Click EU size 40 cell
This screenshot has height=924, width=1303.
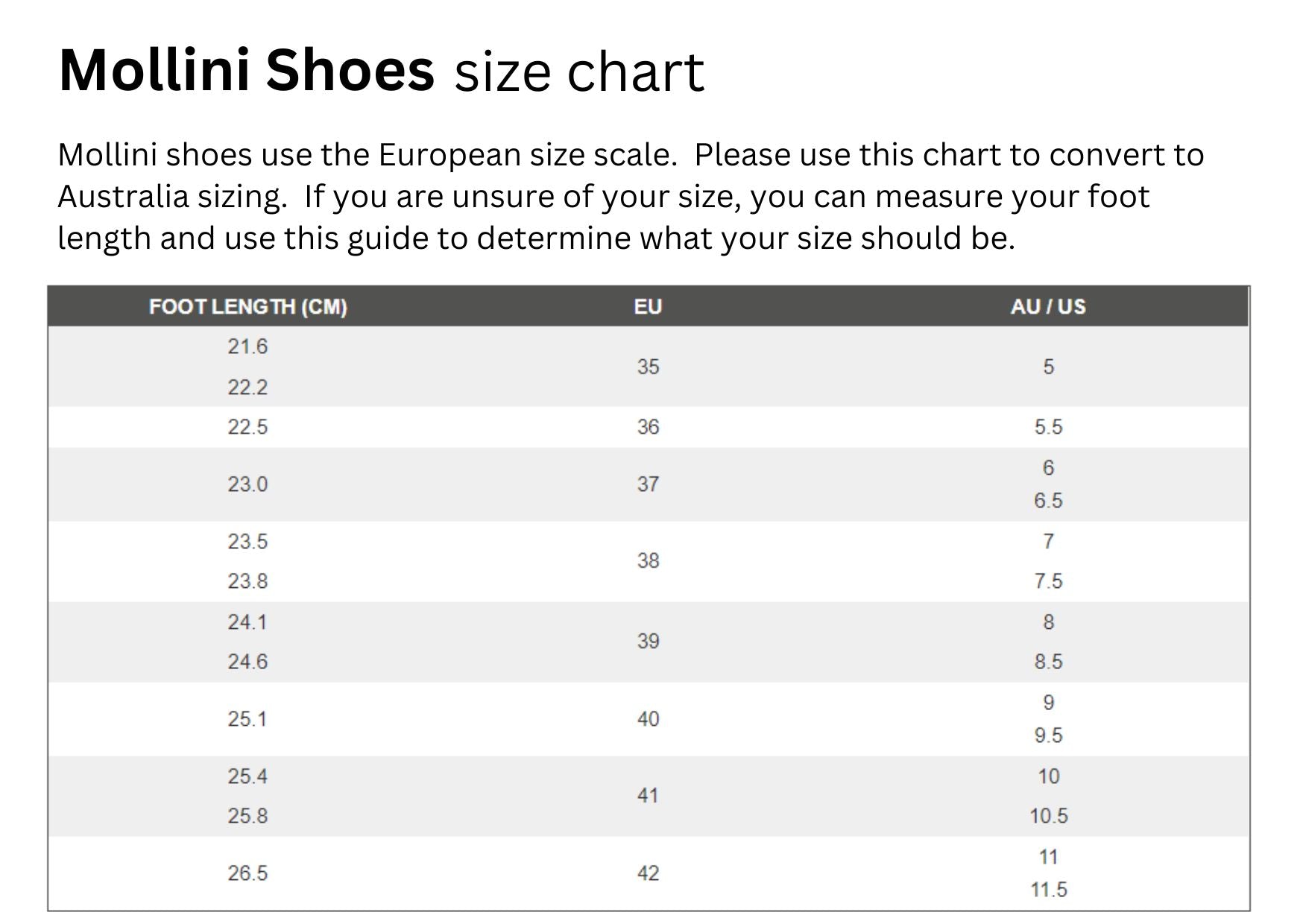(x=648, y=719)
